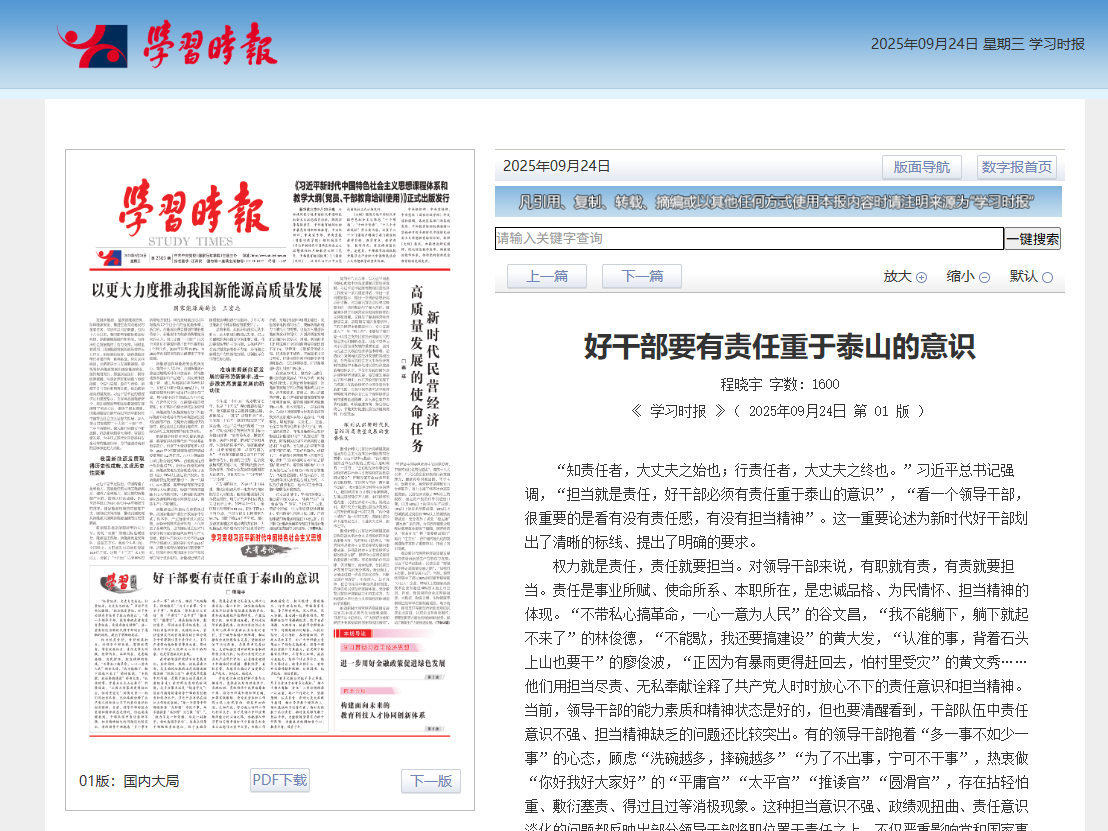Click the red Study Times logo emblem

92,45
